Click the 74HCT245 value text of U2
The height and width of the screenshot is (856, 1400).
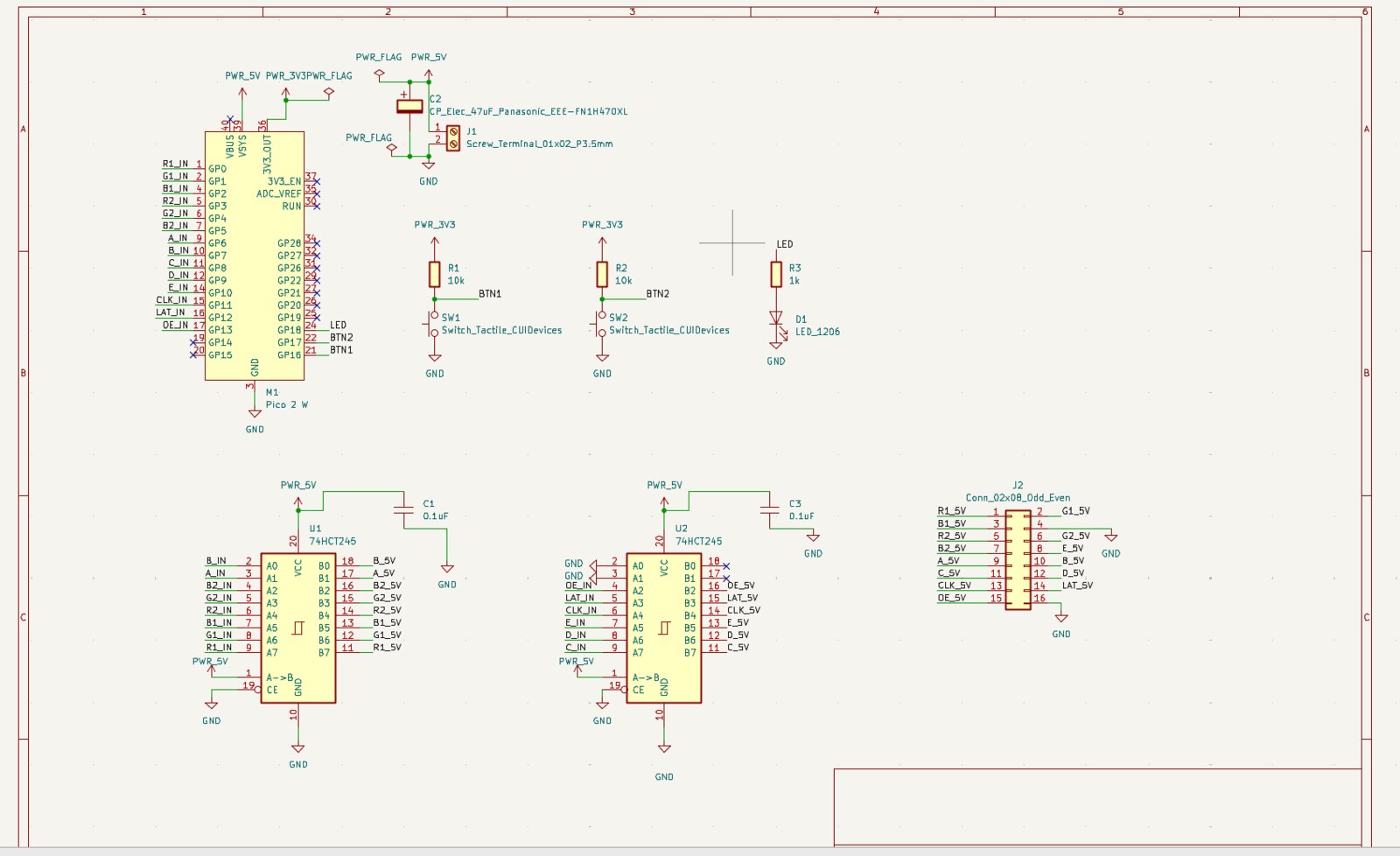point(698,541)
